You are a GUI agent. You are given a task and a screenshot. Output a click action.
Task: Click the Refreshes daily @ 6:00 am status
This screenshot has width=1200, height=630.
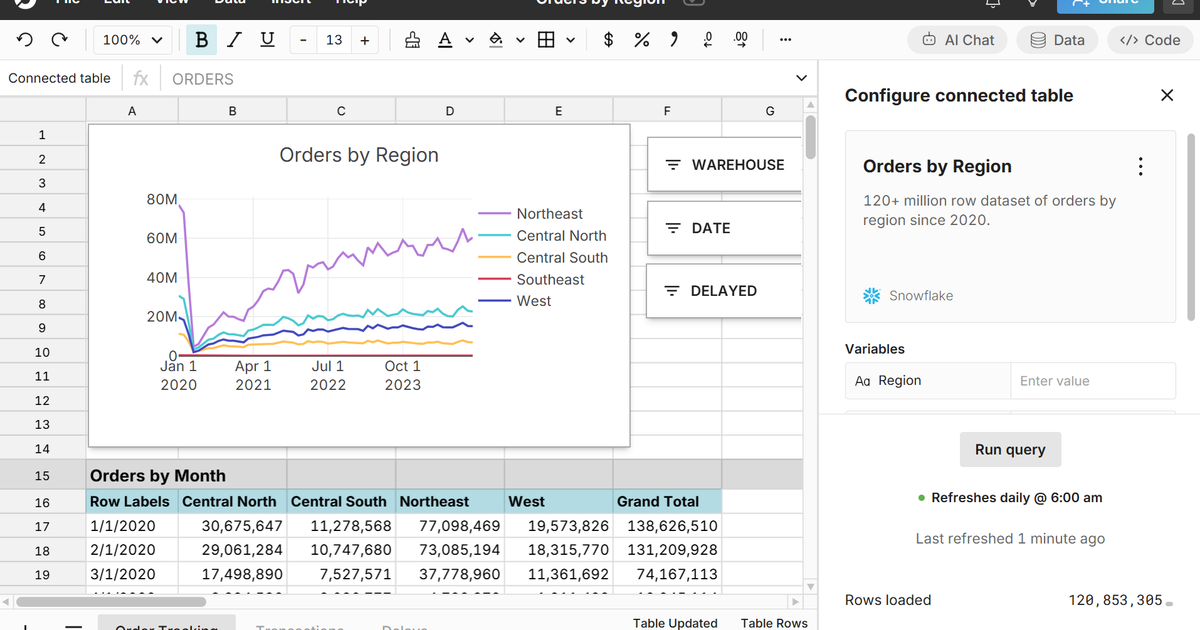[x=1010, y=498]
